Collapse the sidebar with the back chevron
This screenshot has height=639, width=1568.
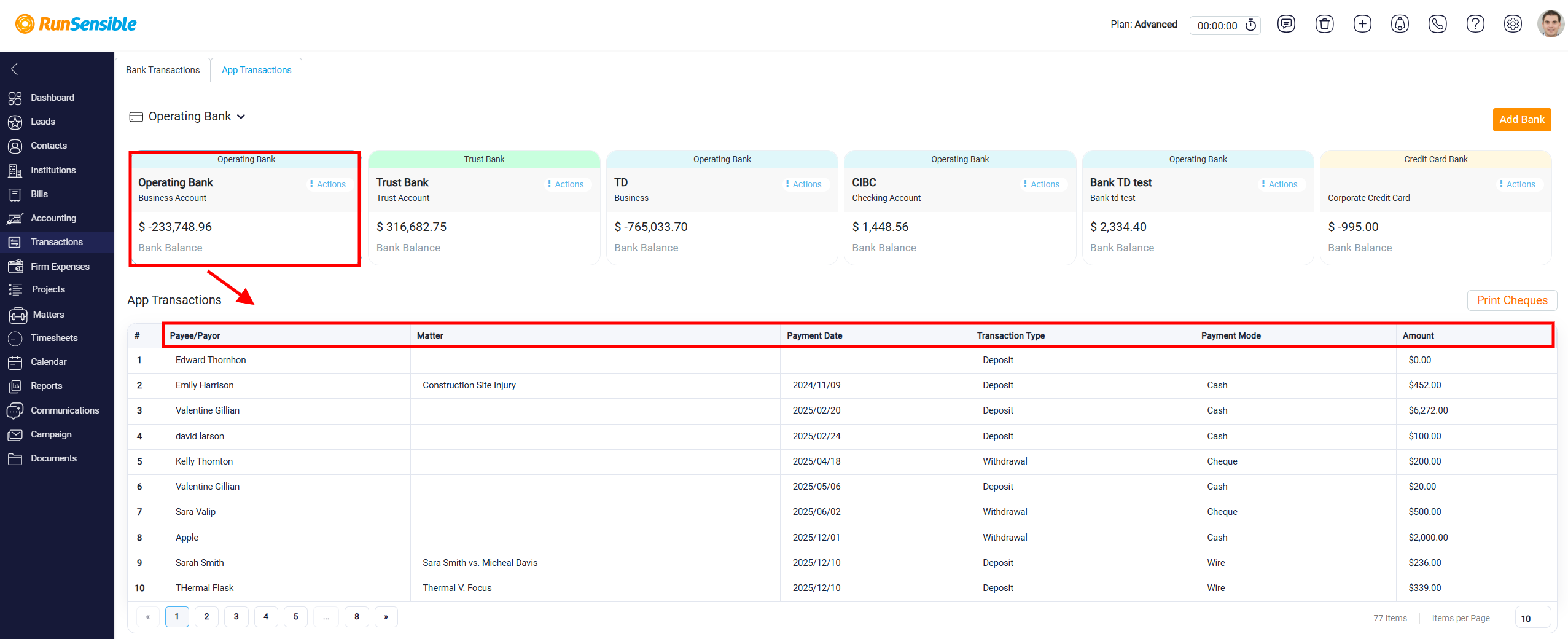[x=15, y=69]
